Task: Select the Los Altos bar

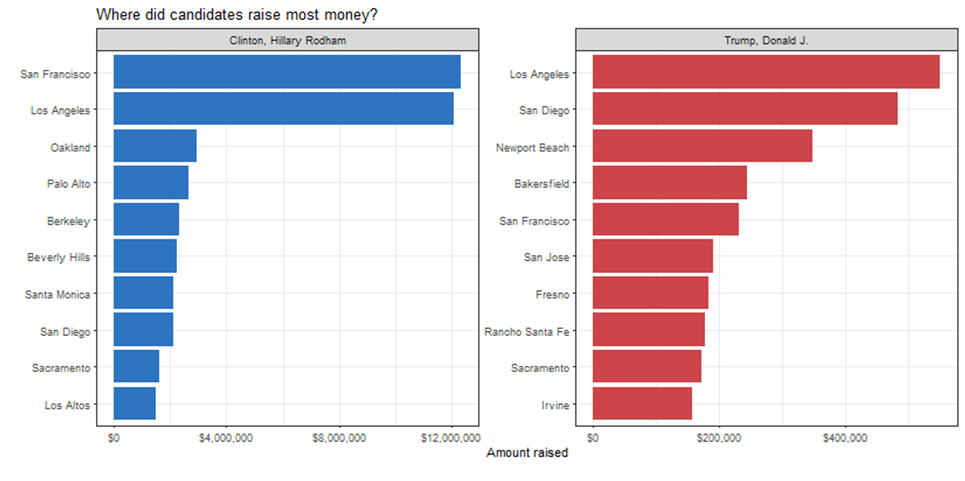Action: click(134, 404)
